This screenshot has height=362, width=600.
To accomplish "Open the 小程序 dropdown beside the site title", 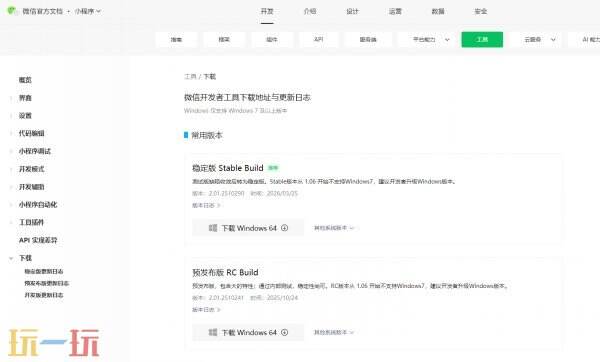I will click(x=88, y=11).
